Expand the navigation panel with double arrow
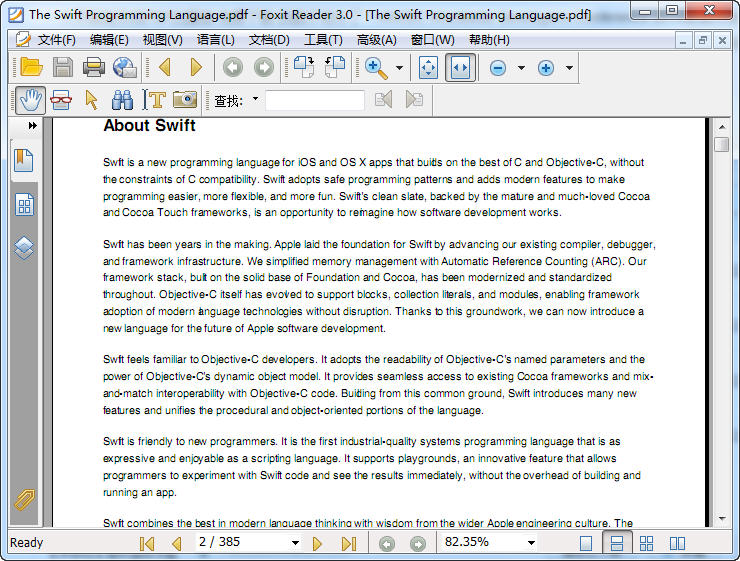 (x=32, y=126)
